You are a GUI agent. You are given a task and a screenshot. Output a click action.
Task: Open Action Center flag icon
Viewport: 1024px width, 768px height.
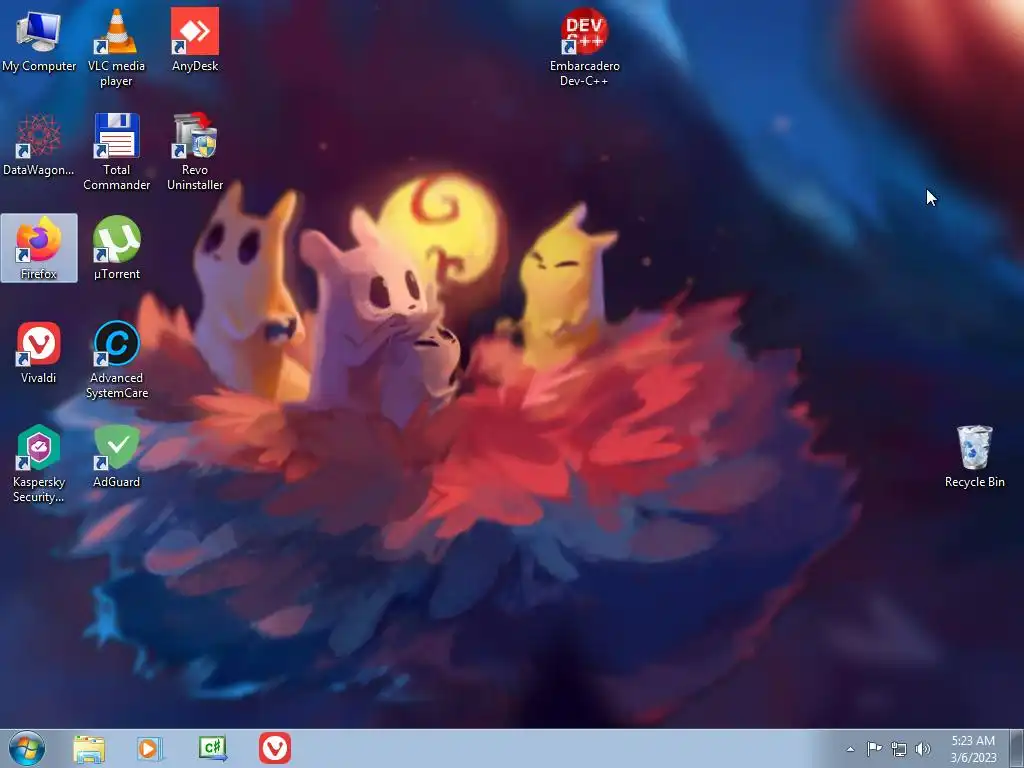(x=874, y=749)
